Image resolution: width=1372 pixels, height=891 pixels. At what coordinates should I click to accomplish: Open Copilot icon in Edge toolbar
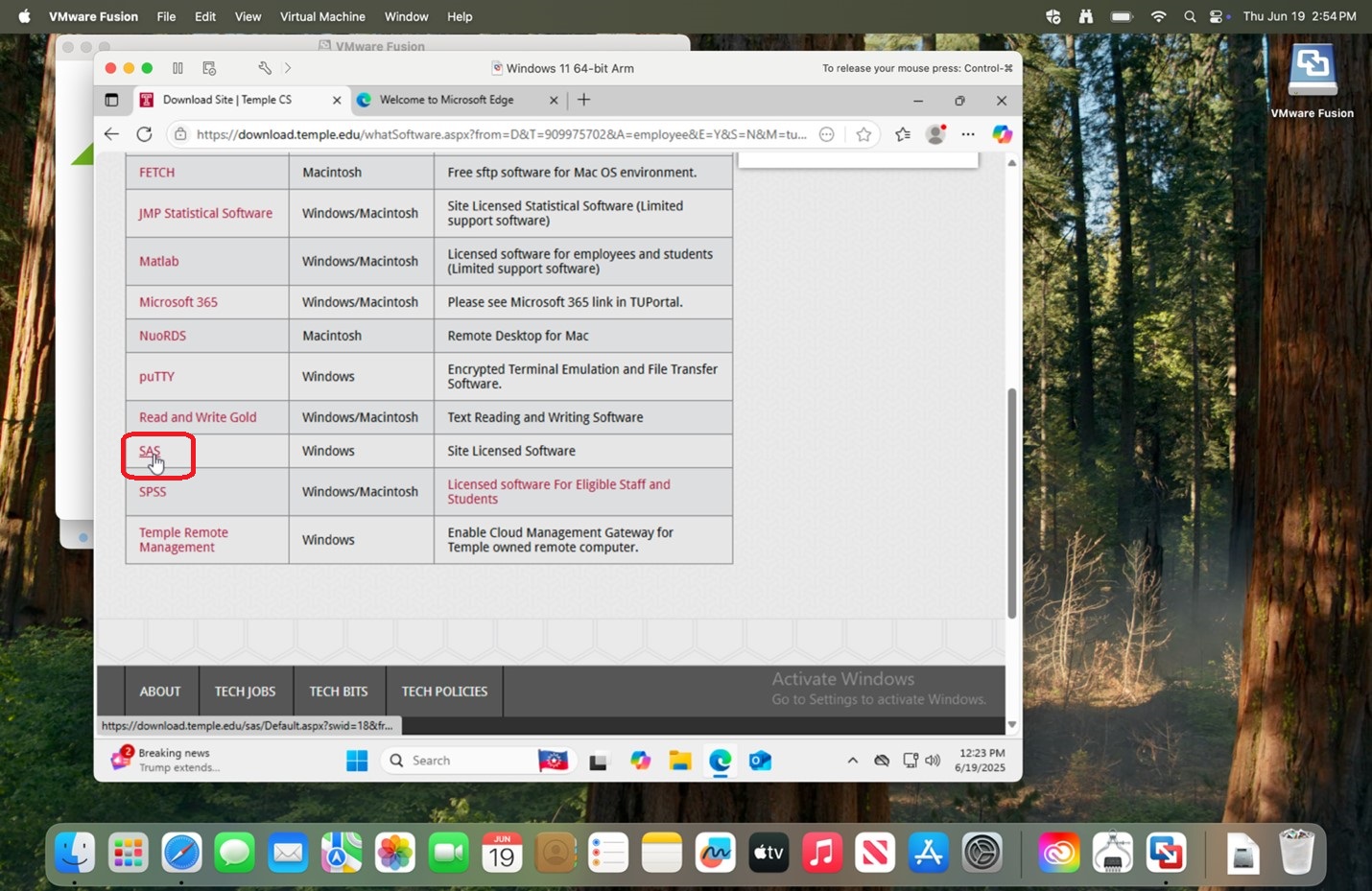click(1002, 134)
